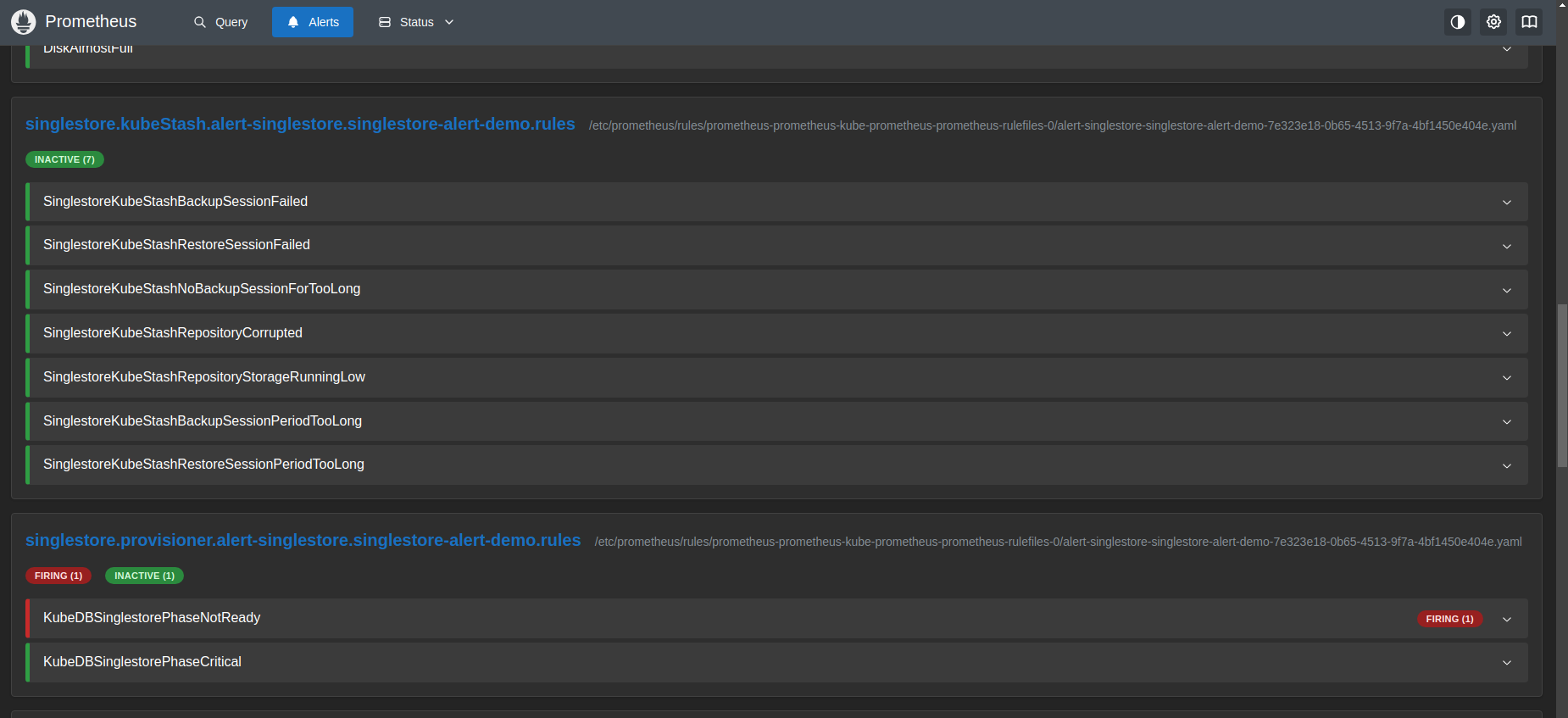Click KubeDBSinglestorePhaseNotReady rule name
1568x718 pixels.
(152, 618)
